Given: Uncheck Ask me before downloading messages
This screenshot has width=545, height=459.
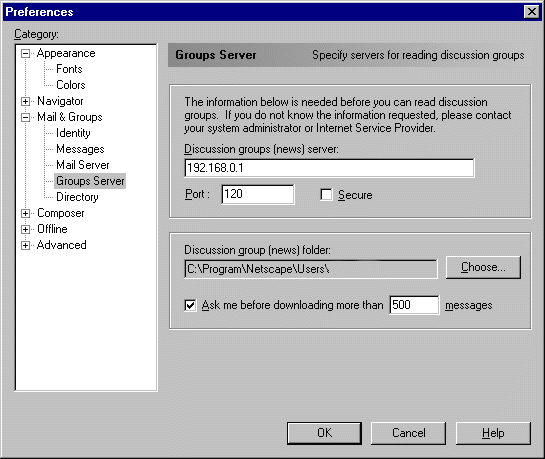Looking at the screenshot, I should click(x=190, y=305).
